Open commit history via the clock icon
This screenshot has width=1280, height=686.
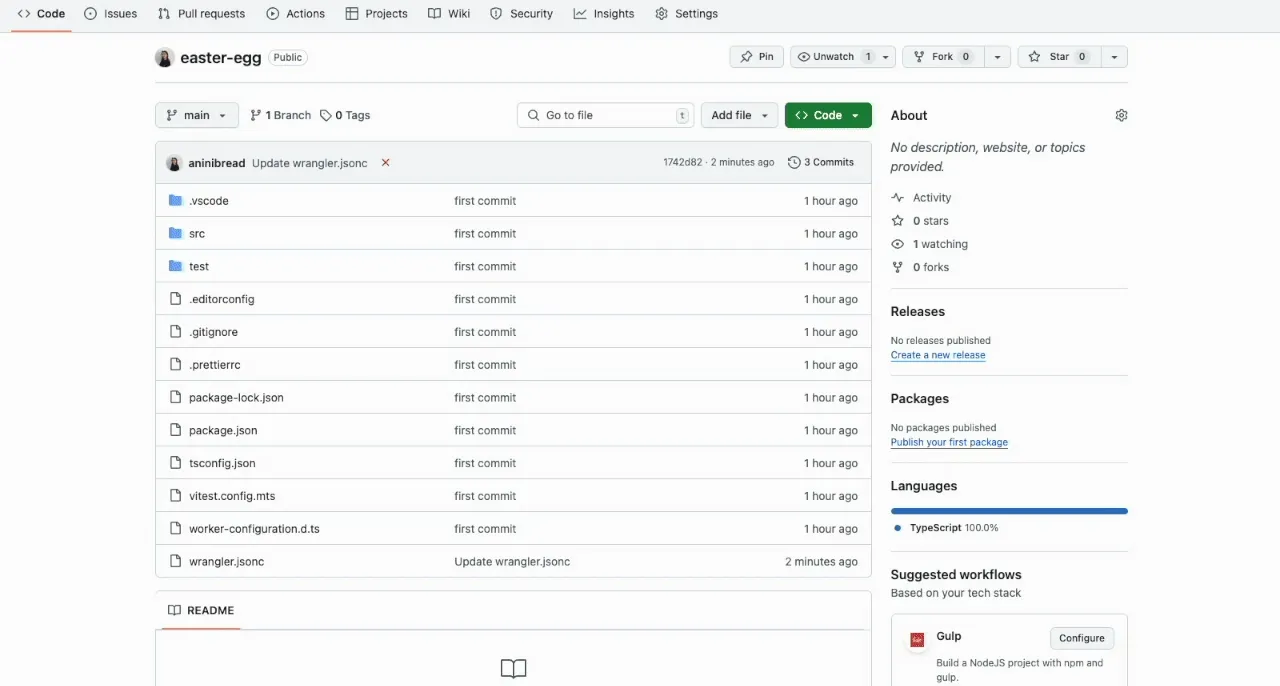pyautogui.click(x=793, y=161)
